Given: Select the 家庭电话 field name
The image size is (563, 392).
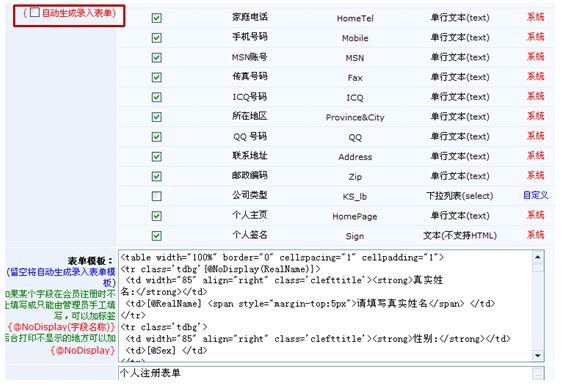Looking at the screenshot, I should click(250, 17).
